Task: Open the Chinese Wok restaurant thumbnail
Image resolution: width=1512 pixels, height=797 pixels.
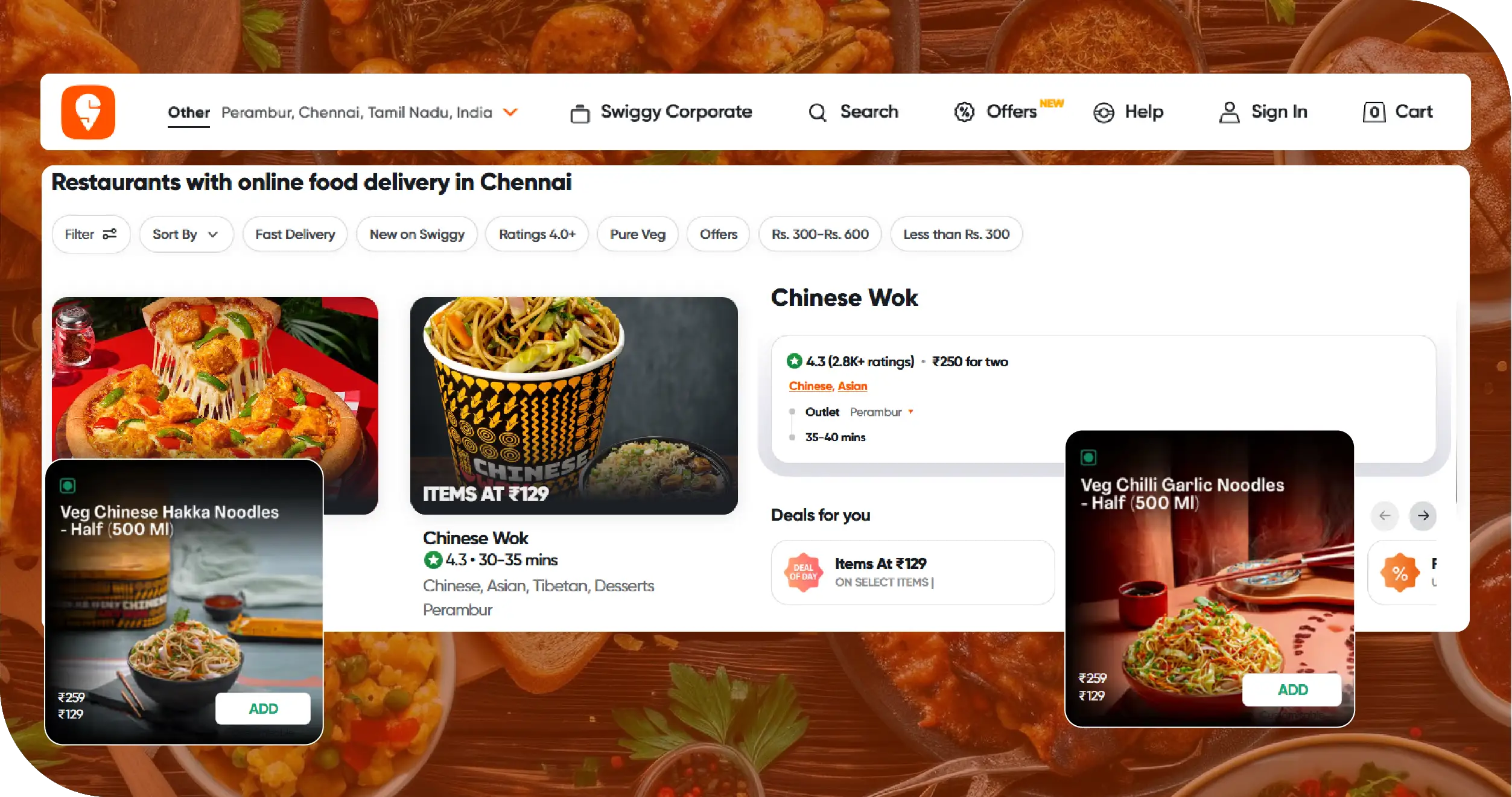Action: tap(574, 405)
